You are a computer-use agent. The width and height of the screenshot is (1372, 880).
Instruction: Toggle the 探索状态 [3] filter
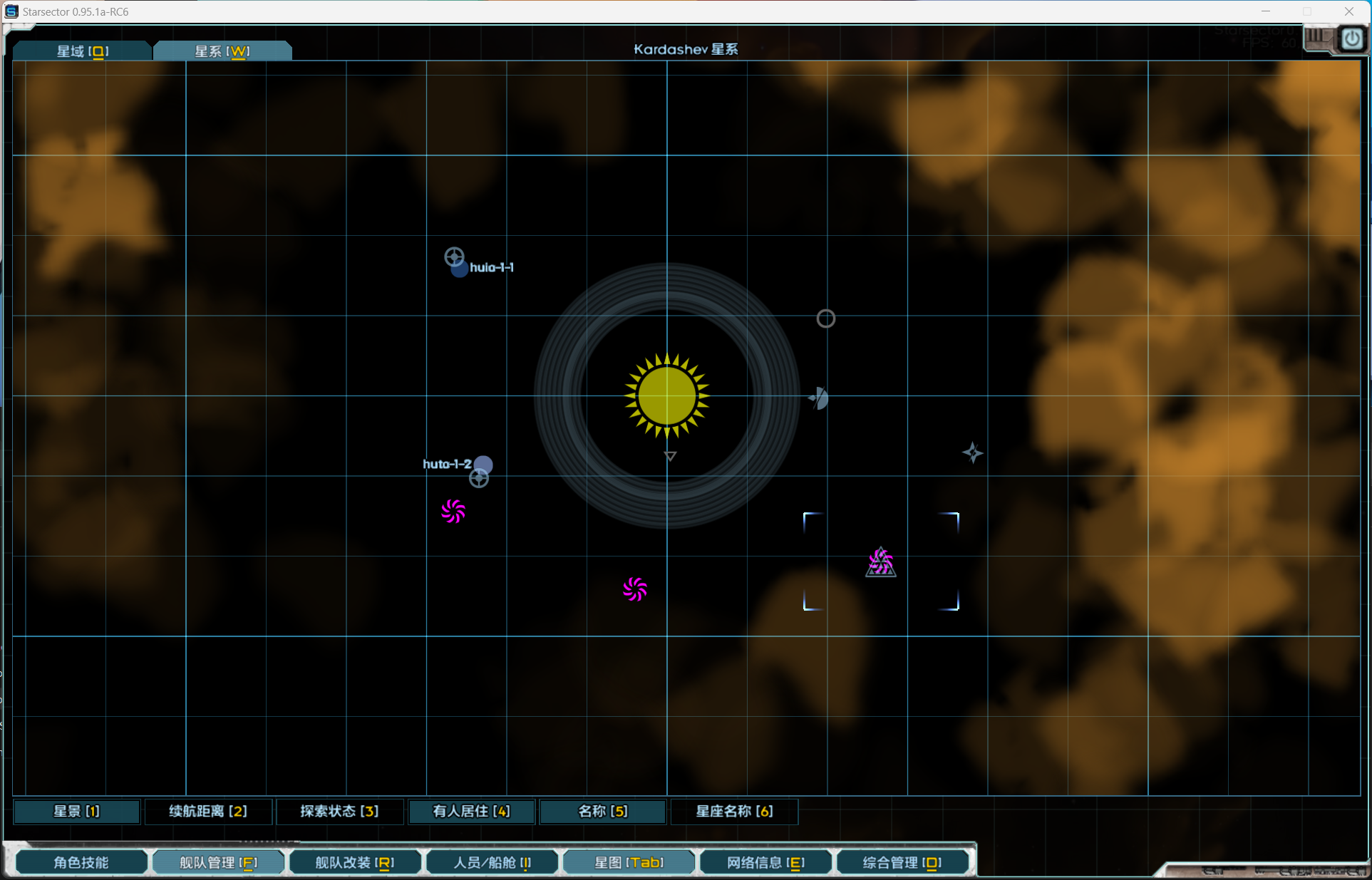point(339,811)
